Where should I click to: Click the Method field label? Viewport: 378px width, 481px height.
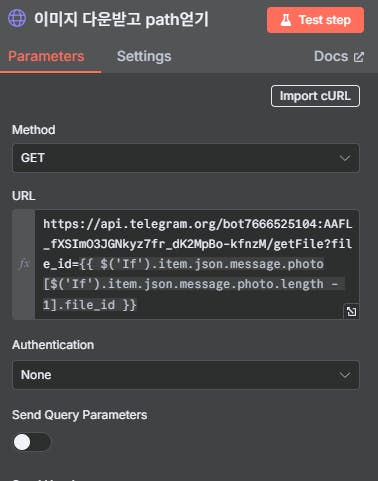coord(34,130)
